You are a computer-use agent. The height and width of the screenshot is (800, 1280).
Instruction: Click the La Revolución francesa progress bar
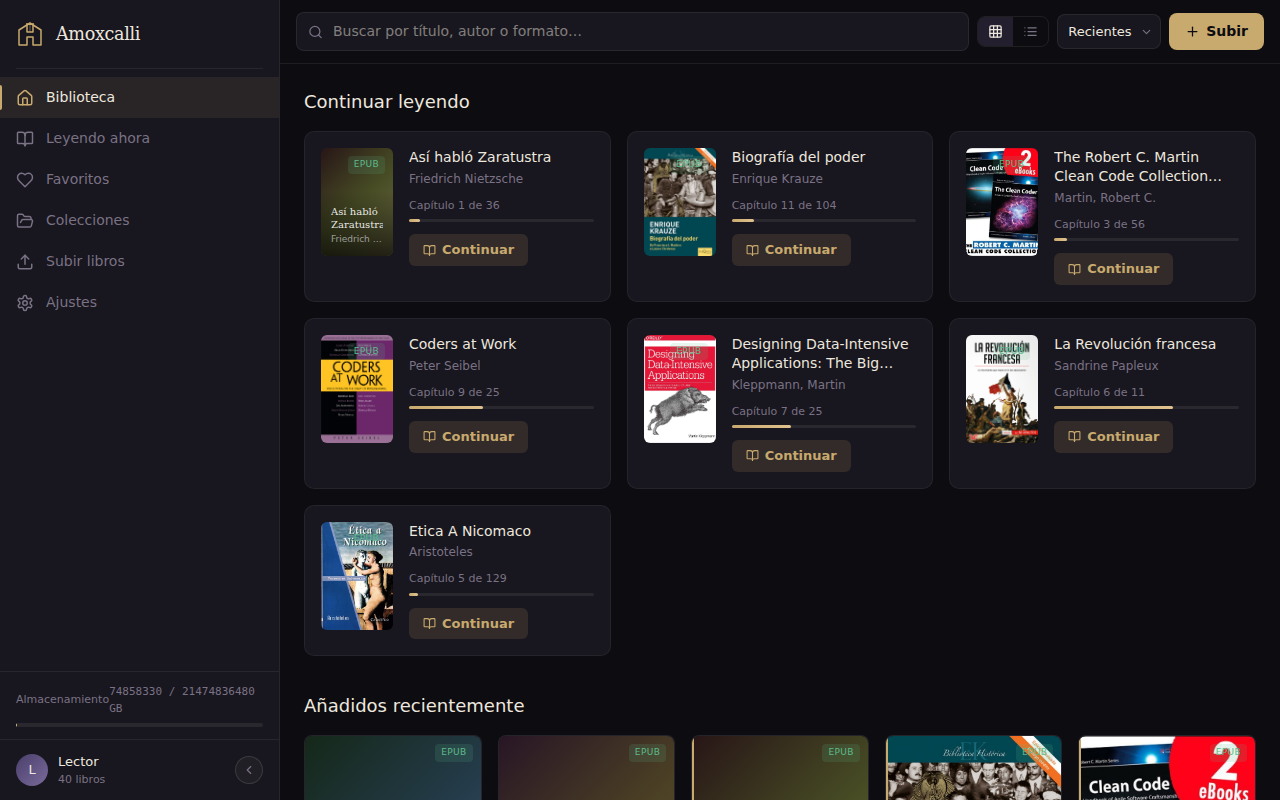click(1146, 407)
